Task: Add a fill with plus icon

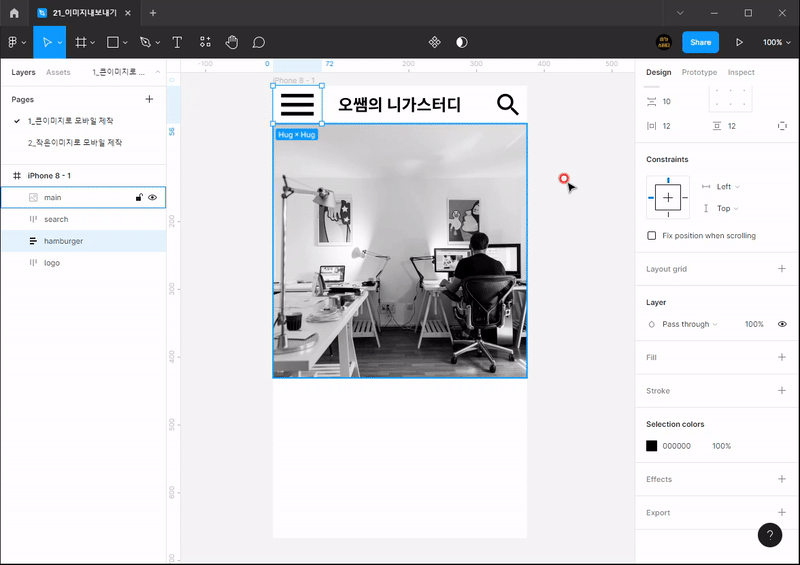Action: (x=782, y=357)
